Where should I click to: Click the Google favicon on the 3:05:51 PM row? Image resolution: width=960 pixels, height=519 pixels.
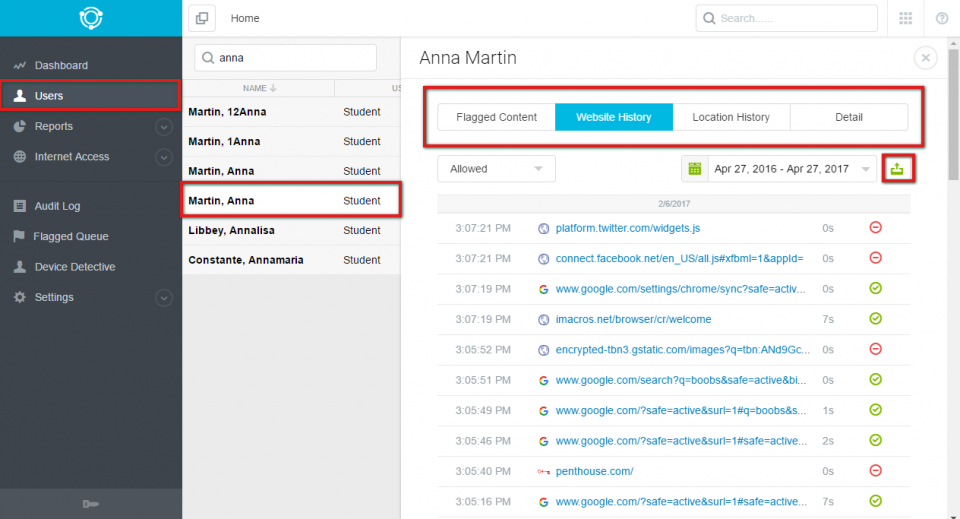point(543,380)
